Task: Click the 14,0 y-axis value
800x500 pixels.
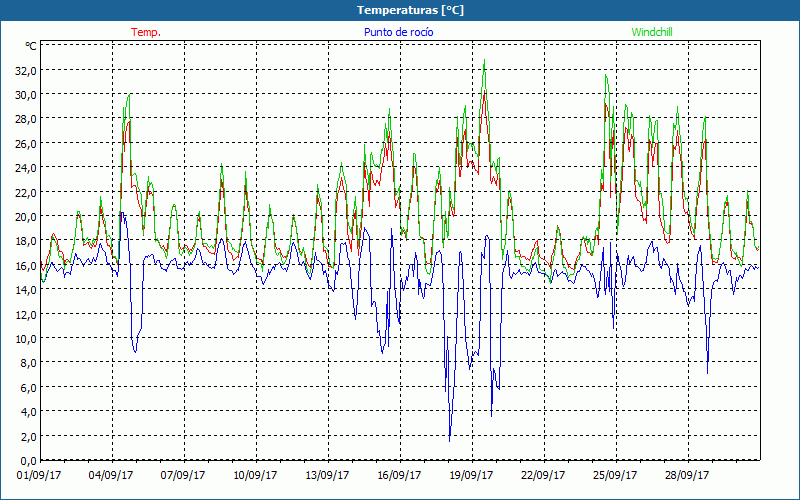Action: click(x=26, y=290)
